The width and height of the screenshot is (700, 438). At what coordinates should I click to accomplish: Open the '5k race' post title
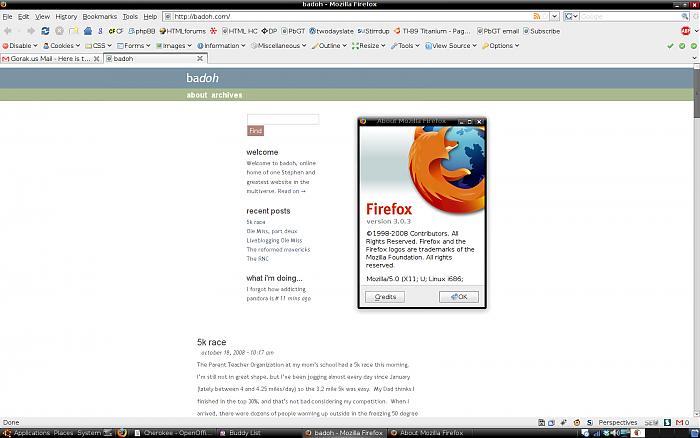[x=212, y=342]
